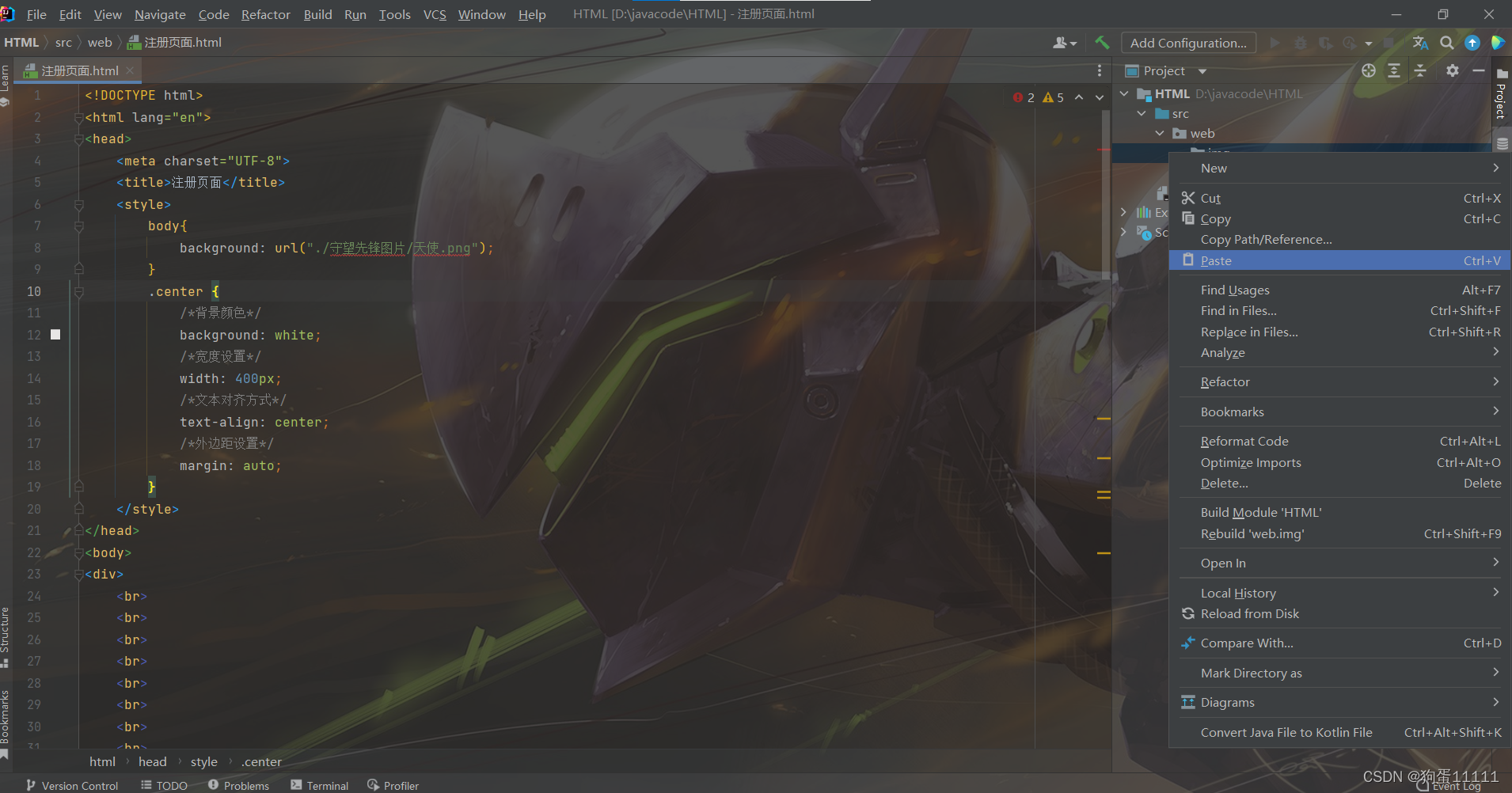
Task: Open the Navigate menu in menu bar
Action: [x=160, y=14]
